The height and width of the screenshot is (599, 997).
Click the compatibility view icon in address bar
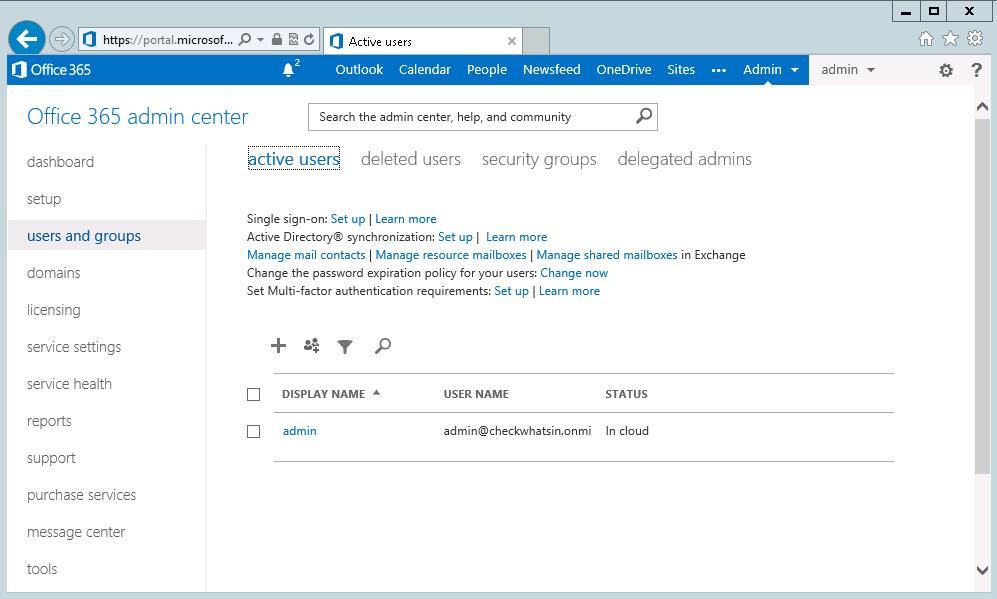293,39
